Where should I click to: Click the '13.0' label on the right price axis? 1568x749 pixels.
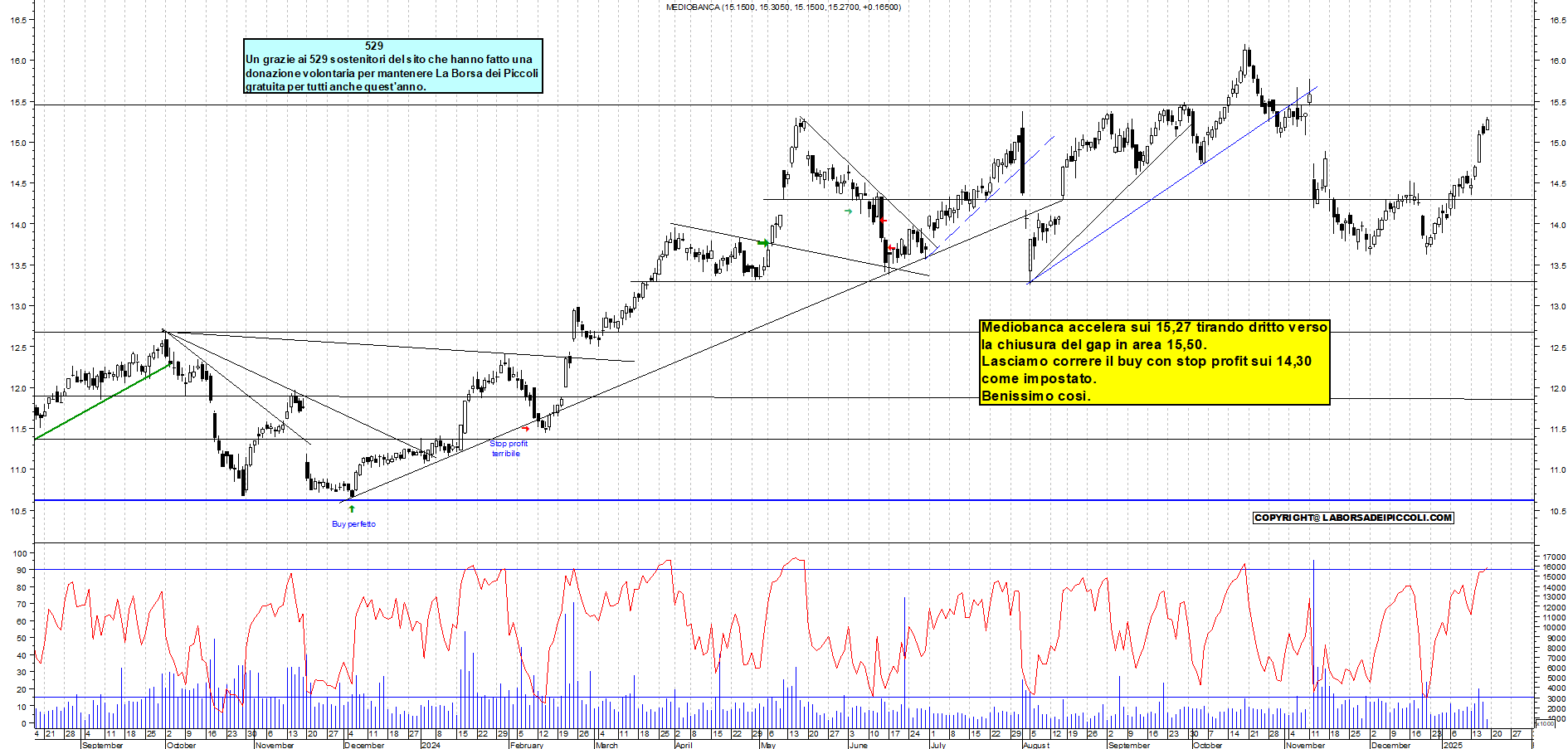1558,307
